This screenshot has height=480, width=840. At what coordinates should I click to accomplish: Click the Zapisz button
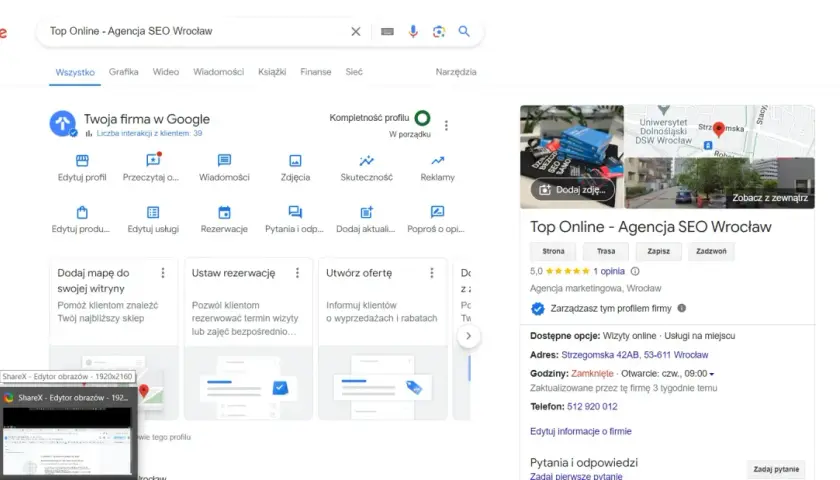658,251
